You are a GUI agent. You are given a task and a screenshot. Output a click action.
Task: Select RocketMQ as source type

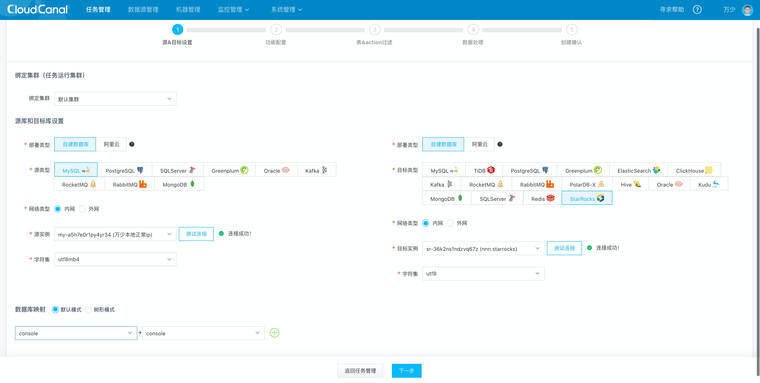pos(79,184)
